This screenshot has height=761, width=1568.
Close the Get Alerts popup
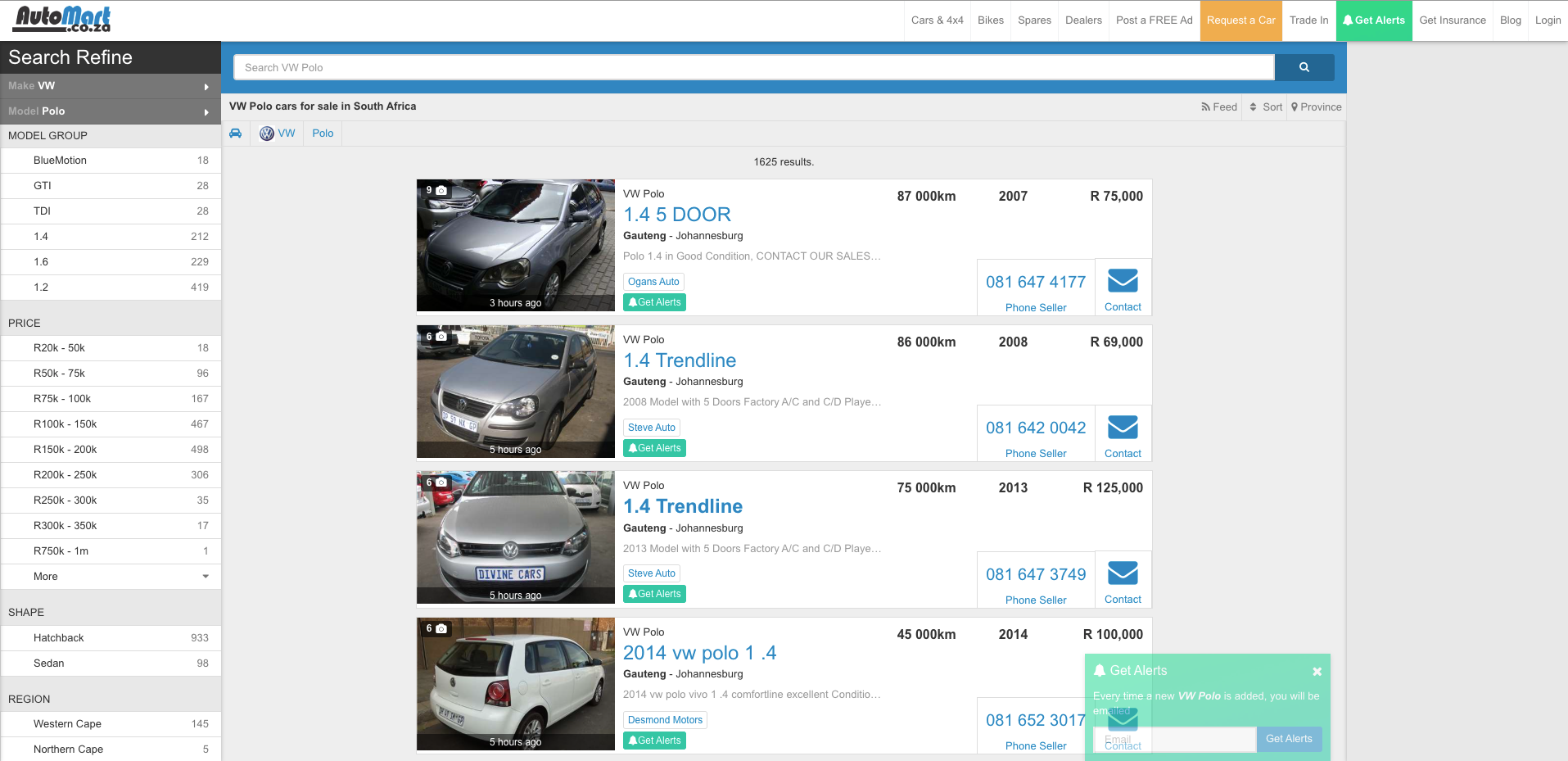(1317, 672)
